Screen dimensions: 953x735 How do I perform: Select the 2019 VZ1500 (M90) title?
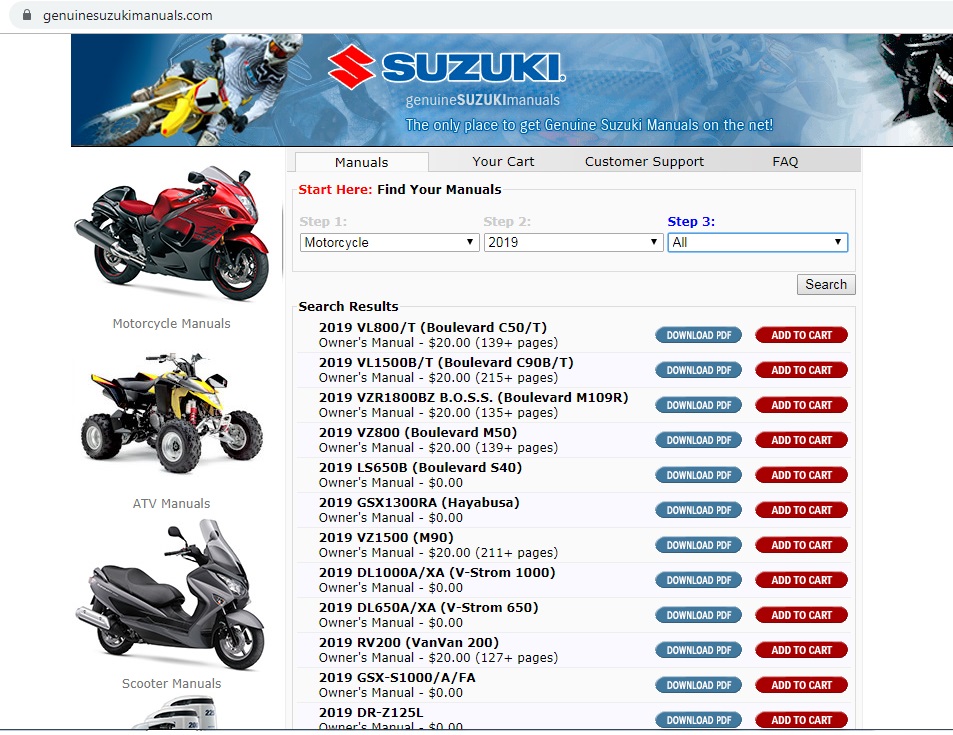(x=386, y=537)
